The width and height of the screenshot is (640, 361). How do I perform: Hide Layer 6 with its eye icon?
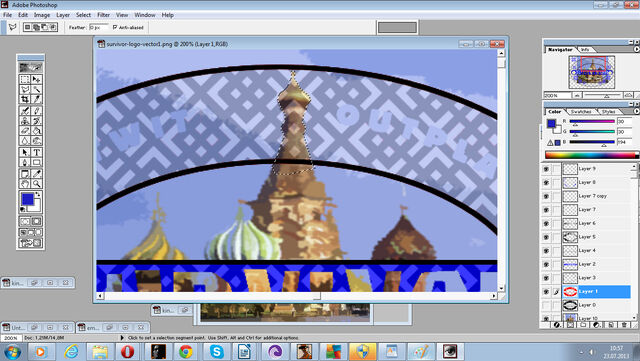546,223
